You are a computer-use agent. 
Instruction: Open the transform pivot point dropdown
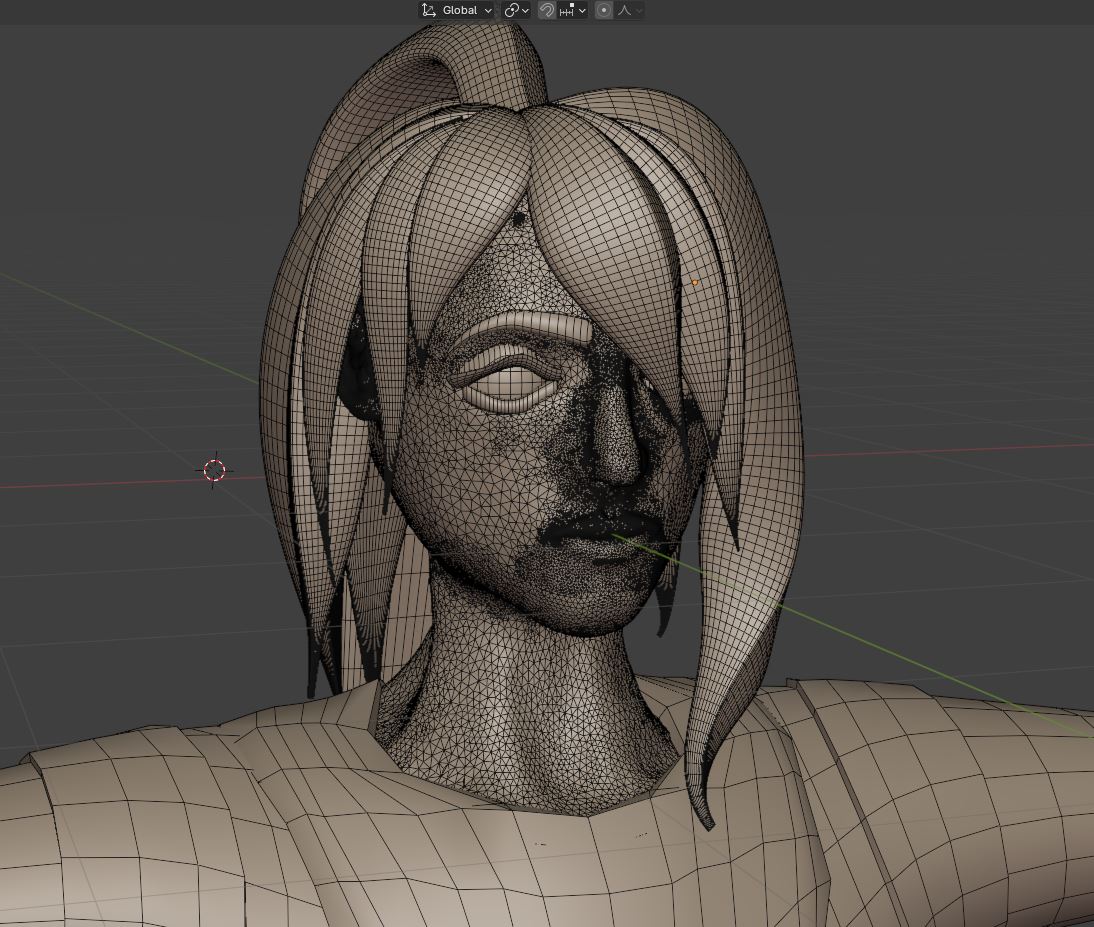[516, 10]
